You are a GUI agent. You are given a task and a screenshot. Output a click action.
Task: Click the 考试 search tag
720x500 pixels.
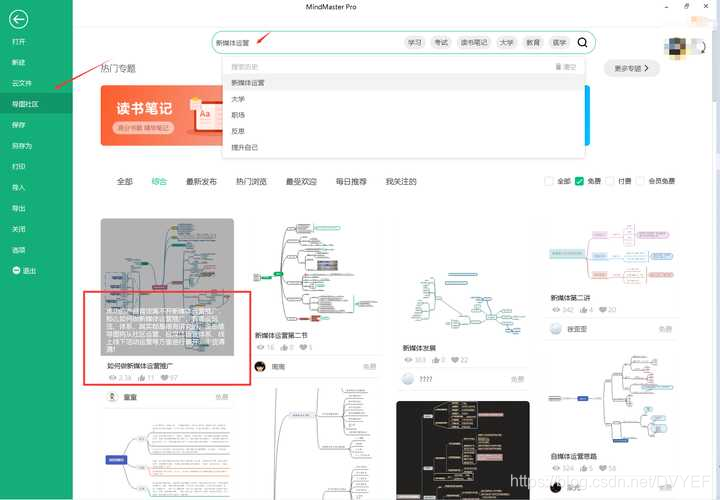click(441, 42)
